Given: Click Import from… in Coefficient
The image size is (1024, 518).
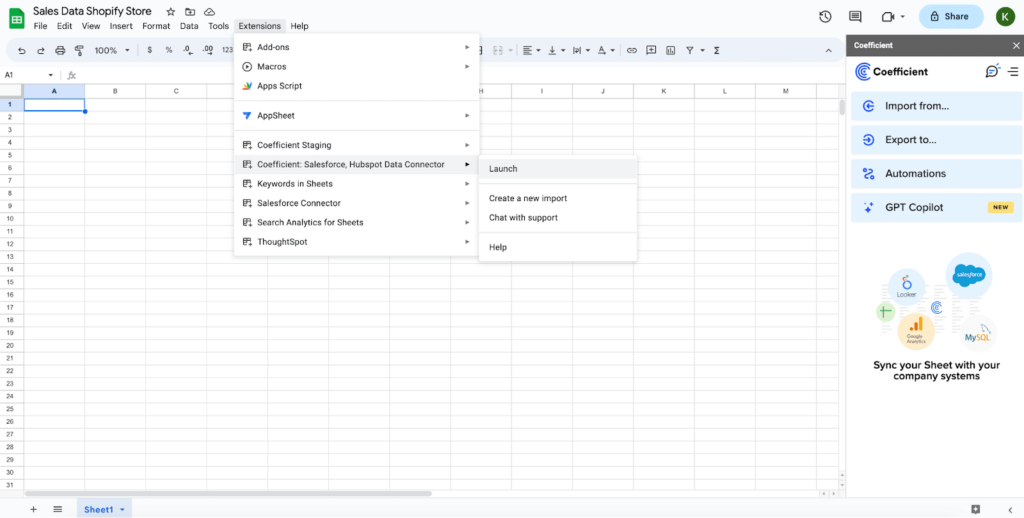Looking at the screenshot, I should point(936,106).
